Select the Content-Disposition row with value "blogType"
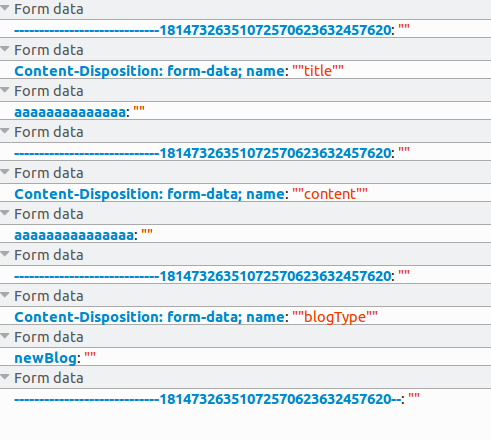The width and height of the screenshot is (491, 440). coord(245,317)
